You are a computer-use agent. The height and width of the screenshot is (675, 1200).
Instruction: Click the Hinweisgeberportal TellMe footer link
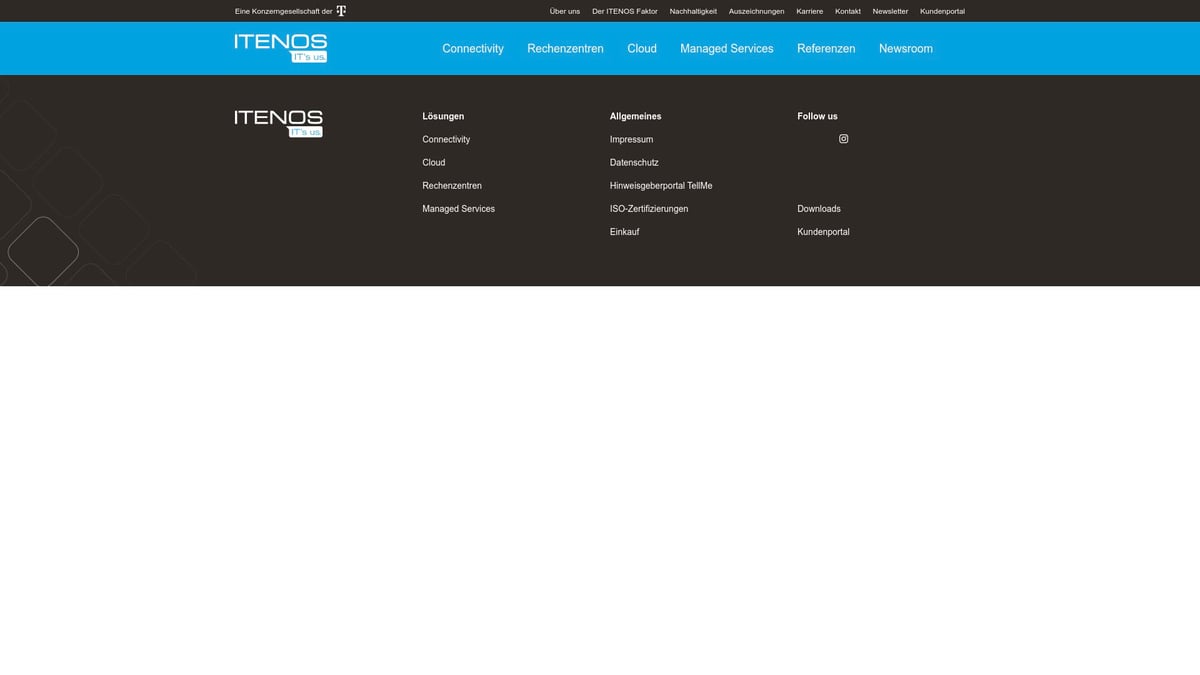pos(661,186)
